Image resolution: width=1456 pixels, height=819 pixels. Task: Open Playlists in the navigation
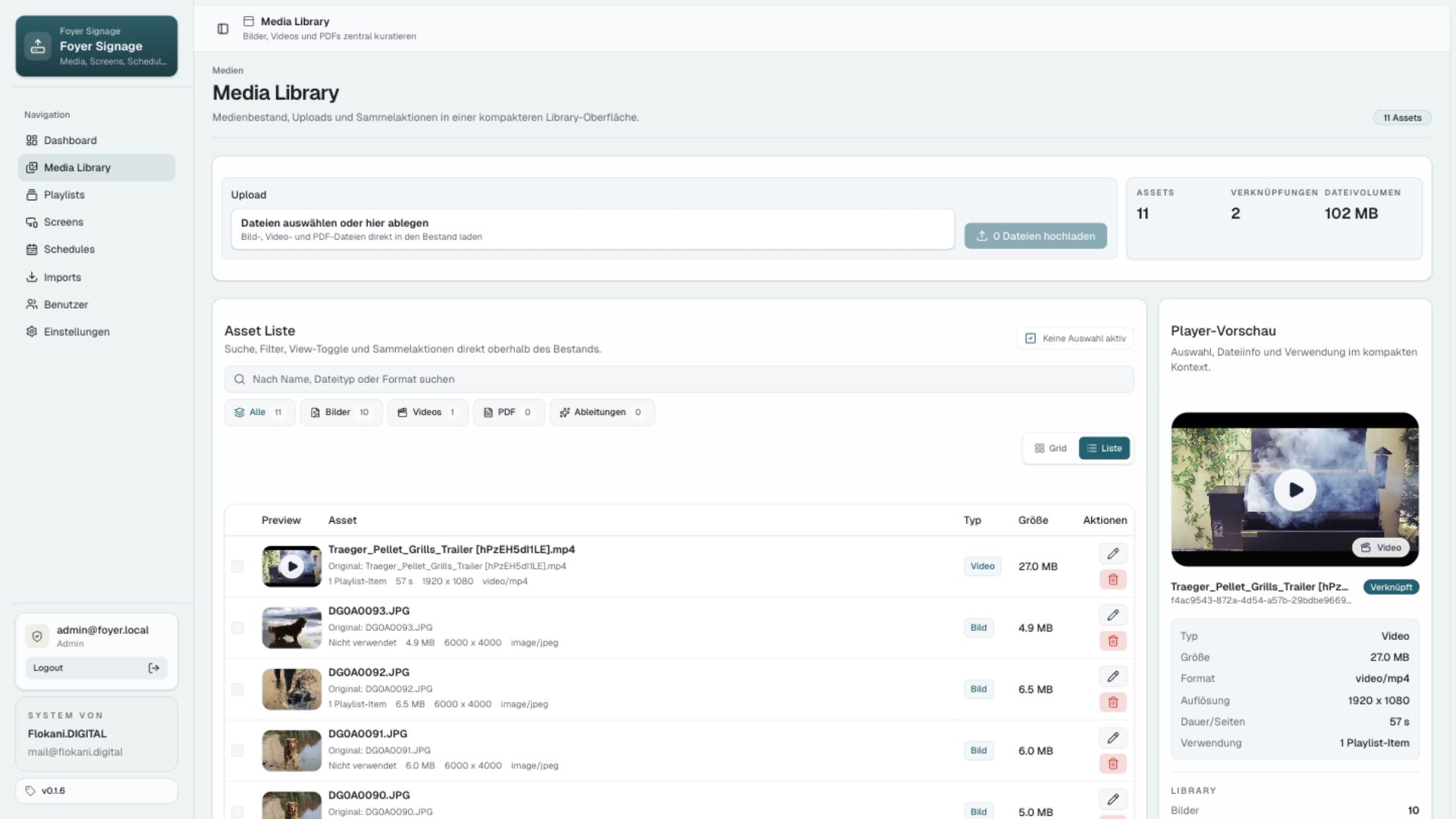coord(96,195)
